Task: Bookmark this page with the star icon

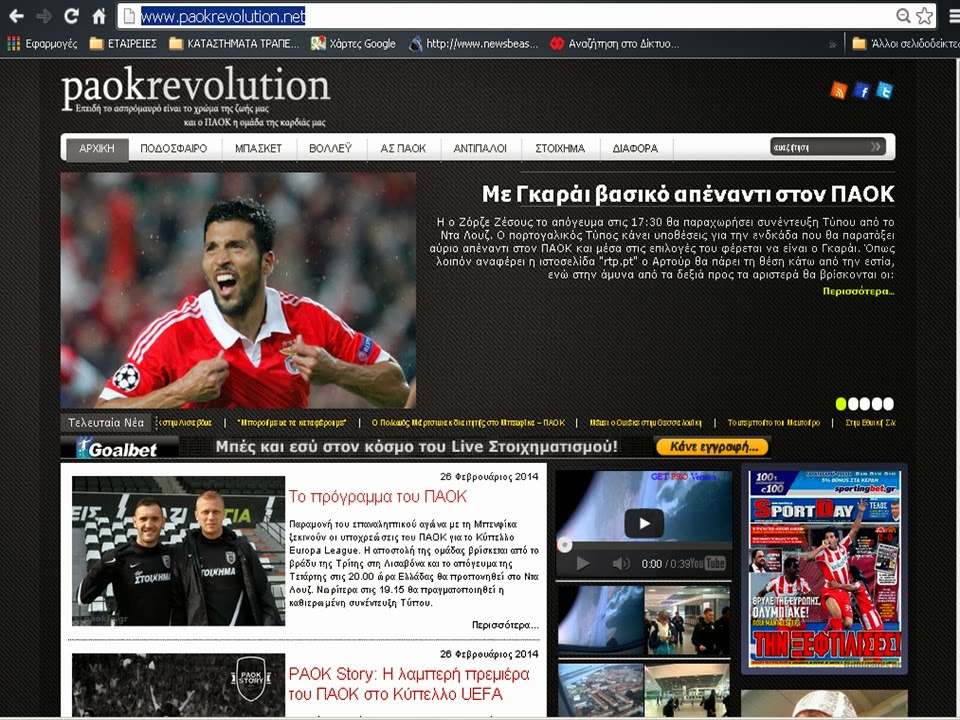Action: [924, 16]
